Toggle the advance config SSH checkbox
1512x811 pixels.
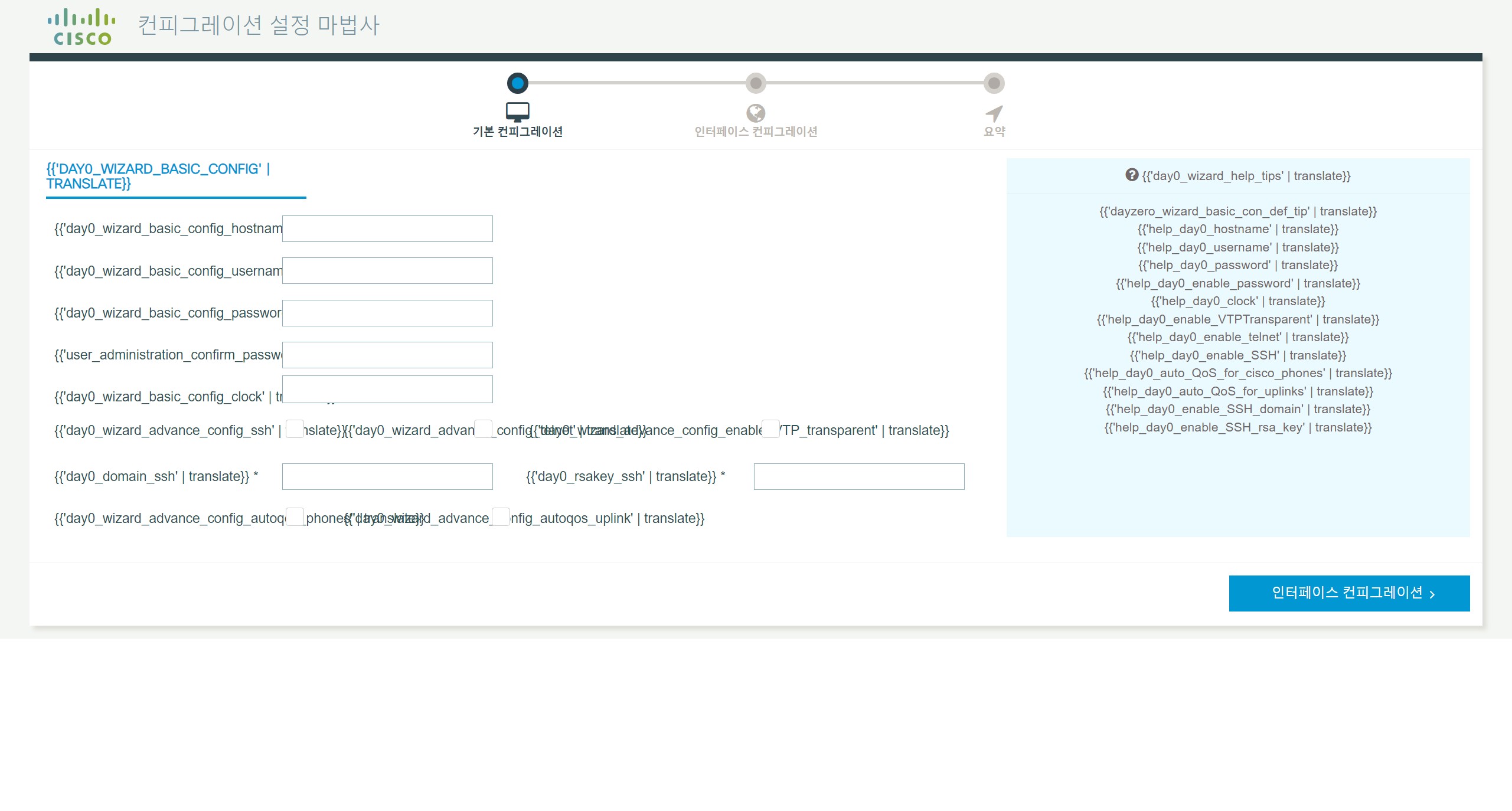point(295,429)
